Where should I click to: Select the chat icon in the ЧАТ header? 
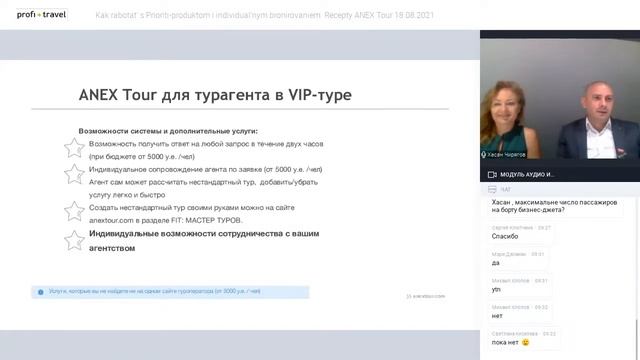[492, 189]
